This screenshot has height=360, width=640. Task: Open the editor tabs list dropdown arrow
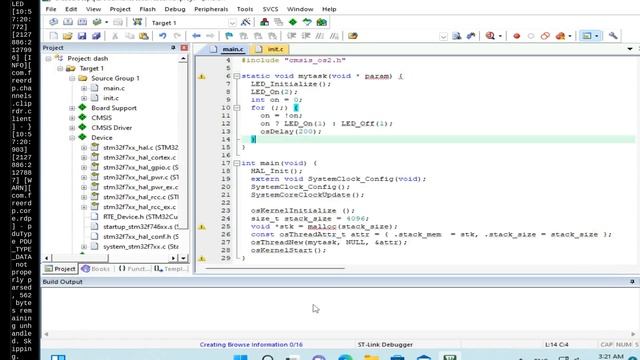(x=630, y=49)
